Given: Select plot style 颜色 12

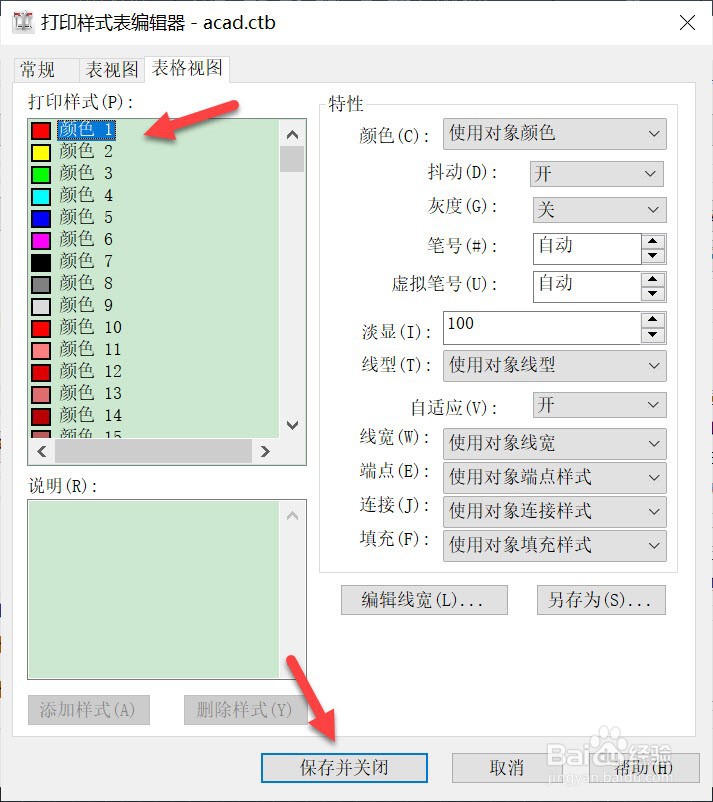Looking at the screenshot, I should coord(90,371).
